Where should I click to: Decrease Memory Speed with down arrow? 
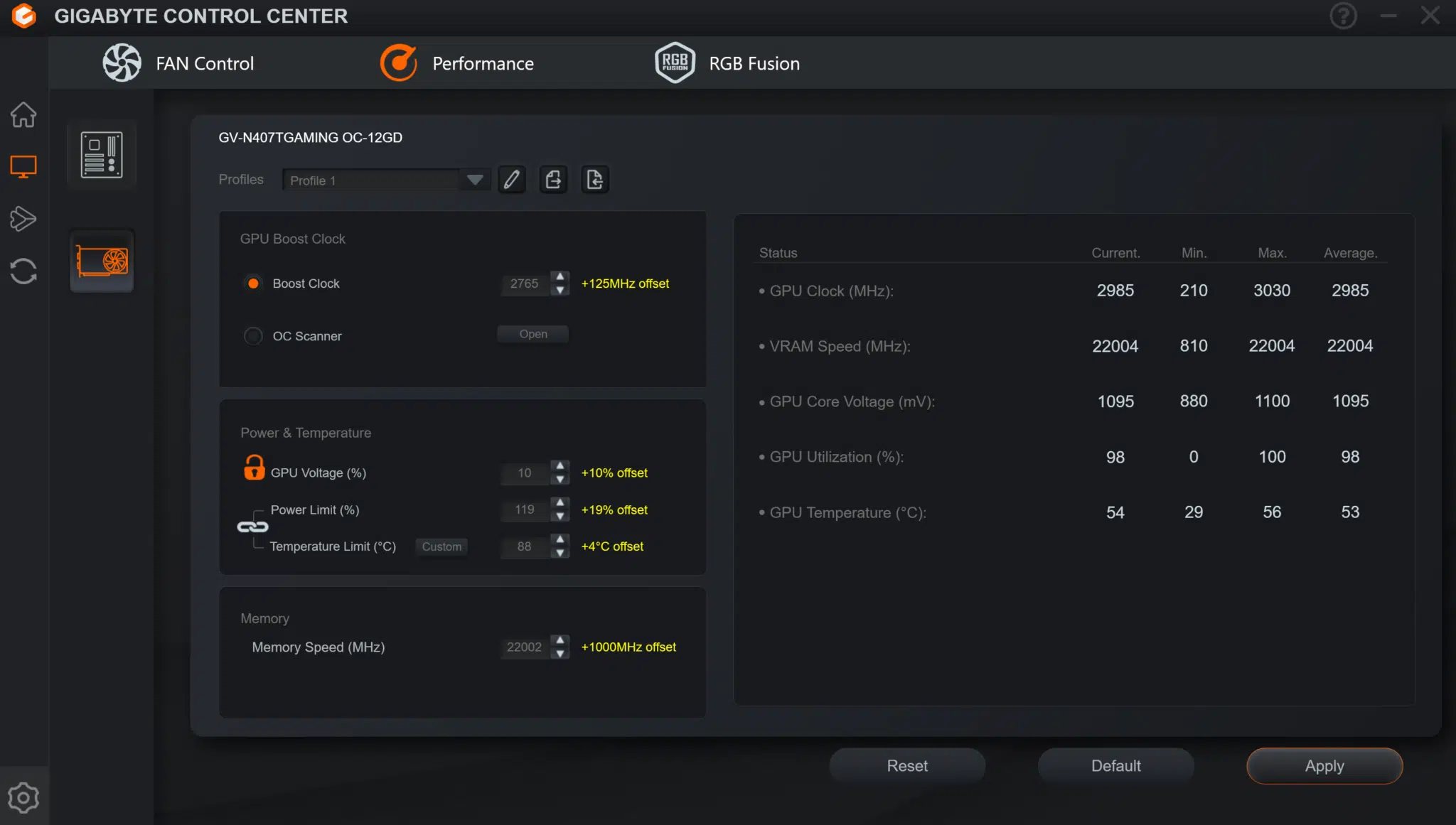pos(560,654)
